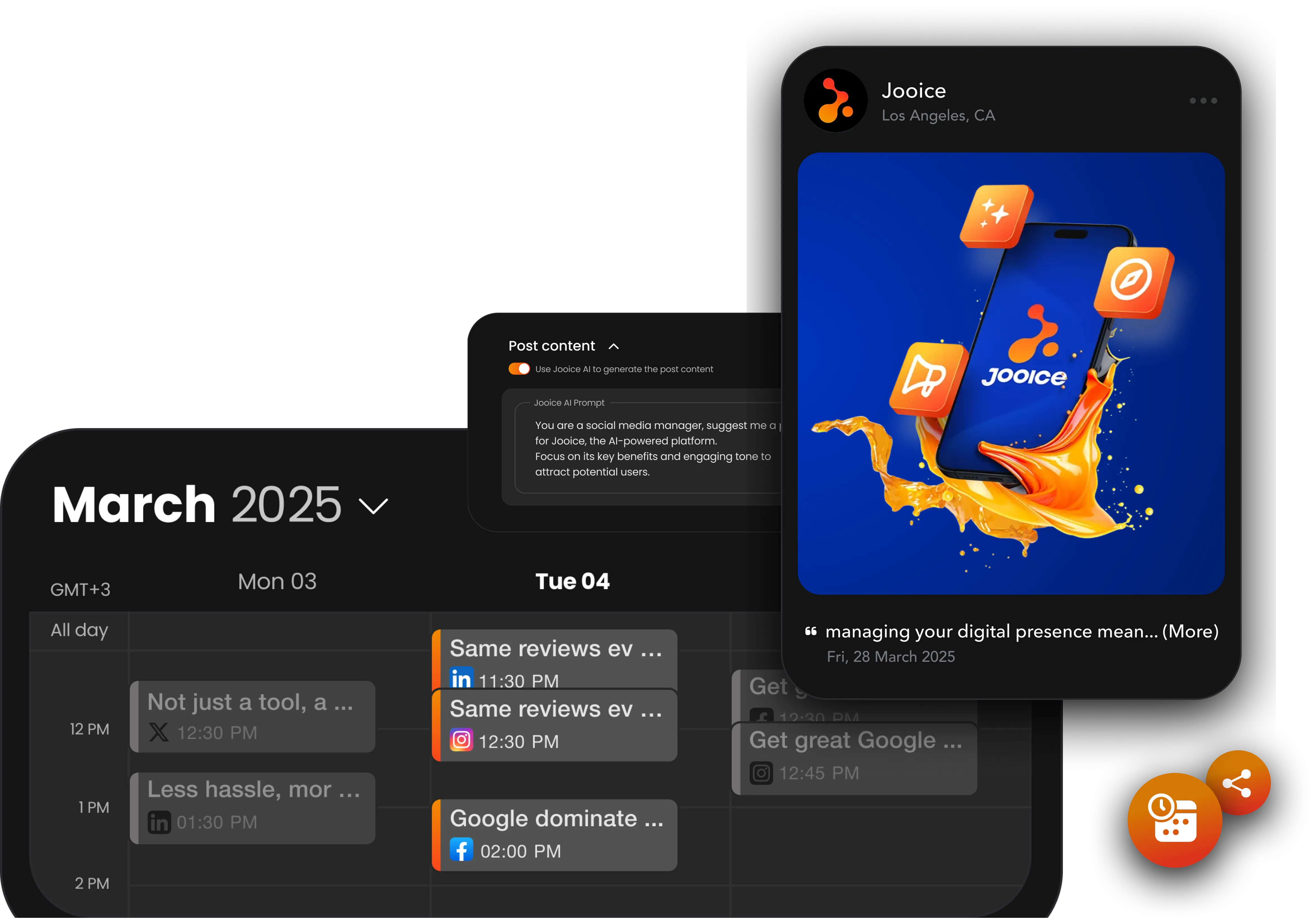The width and height of the screenshot is (1316, 924).
Task: Click the (More) link in caption
Action: (x=1190, y=631)
